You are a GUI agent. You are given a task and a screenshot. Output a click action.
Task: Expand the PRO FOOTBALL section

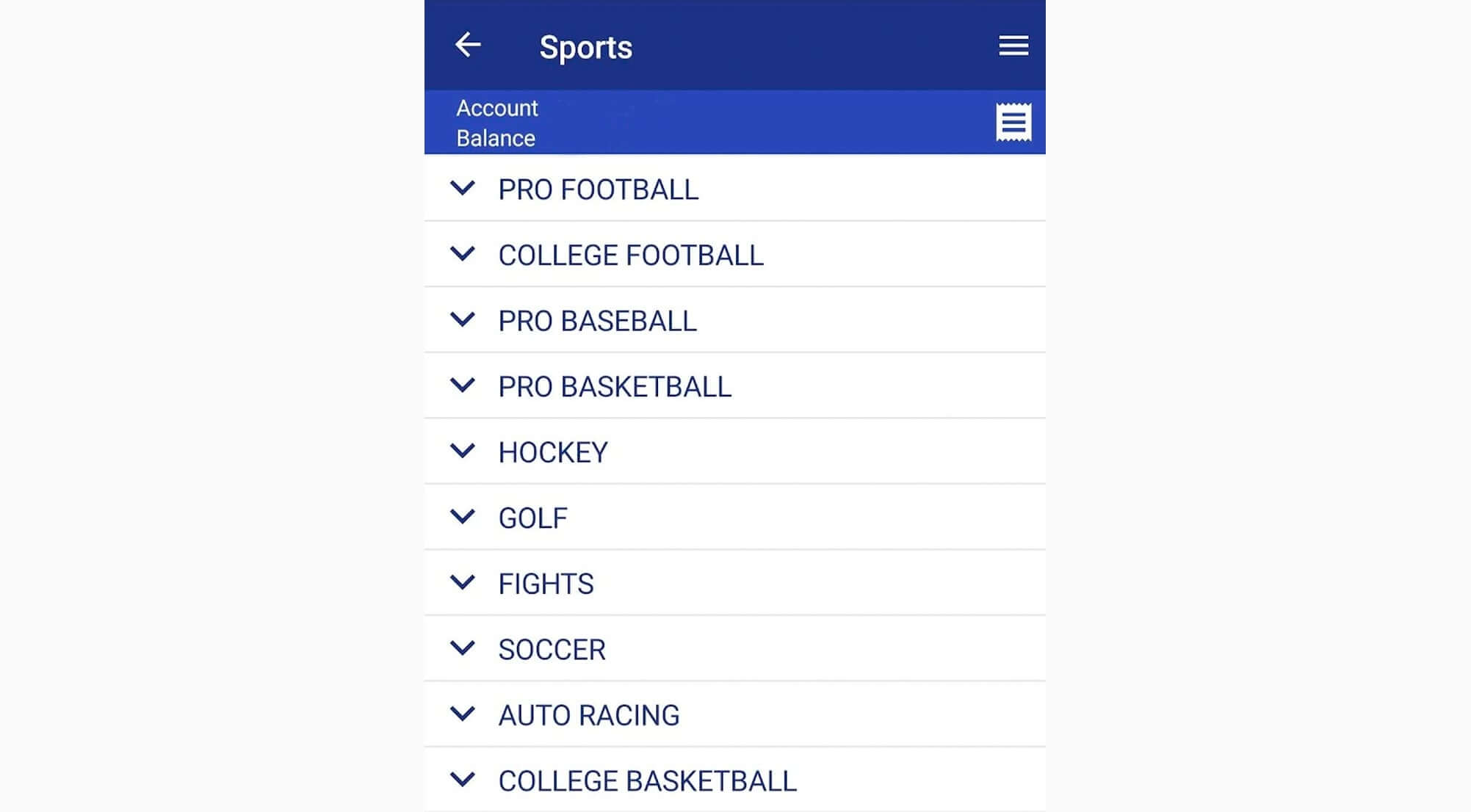click(463, 189)
